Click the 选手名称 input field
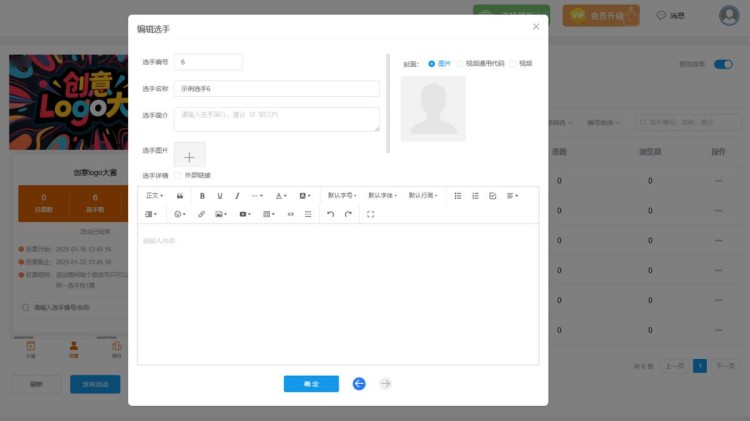Screen dimensions: 750x421 (x=276, y=89)
